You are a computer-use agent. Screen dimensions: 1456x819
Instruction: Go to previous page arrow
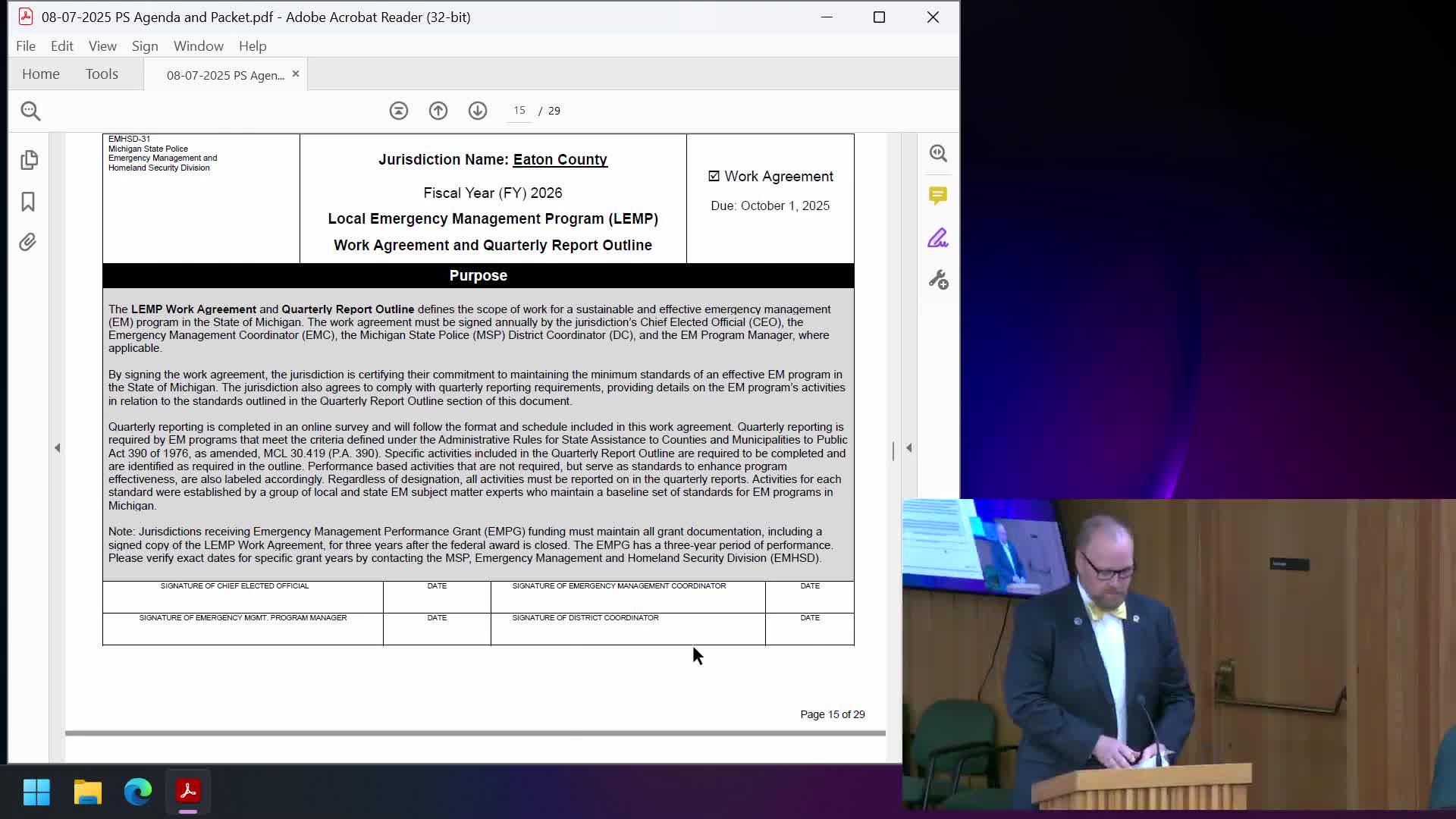(x=438, y=111)
